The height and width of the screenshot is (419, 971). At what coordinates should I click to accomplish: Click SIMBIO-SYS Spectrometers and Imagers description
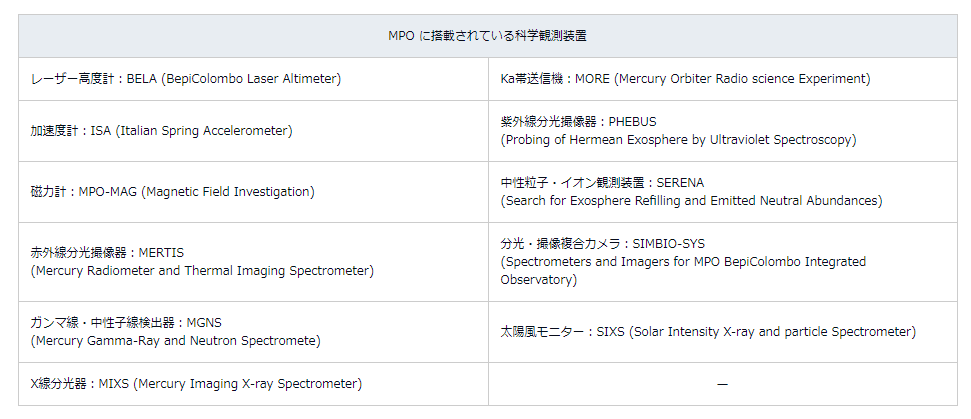(x=683, y=261)
